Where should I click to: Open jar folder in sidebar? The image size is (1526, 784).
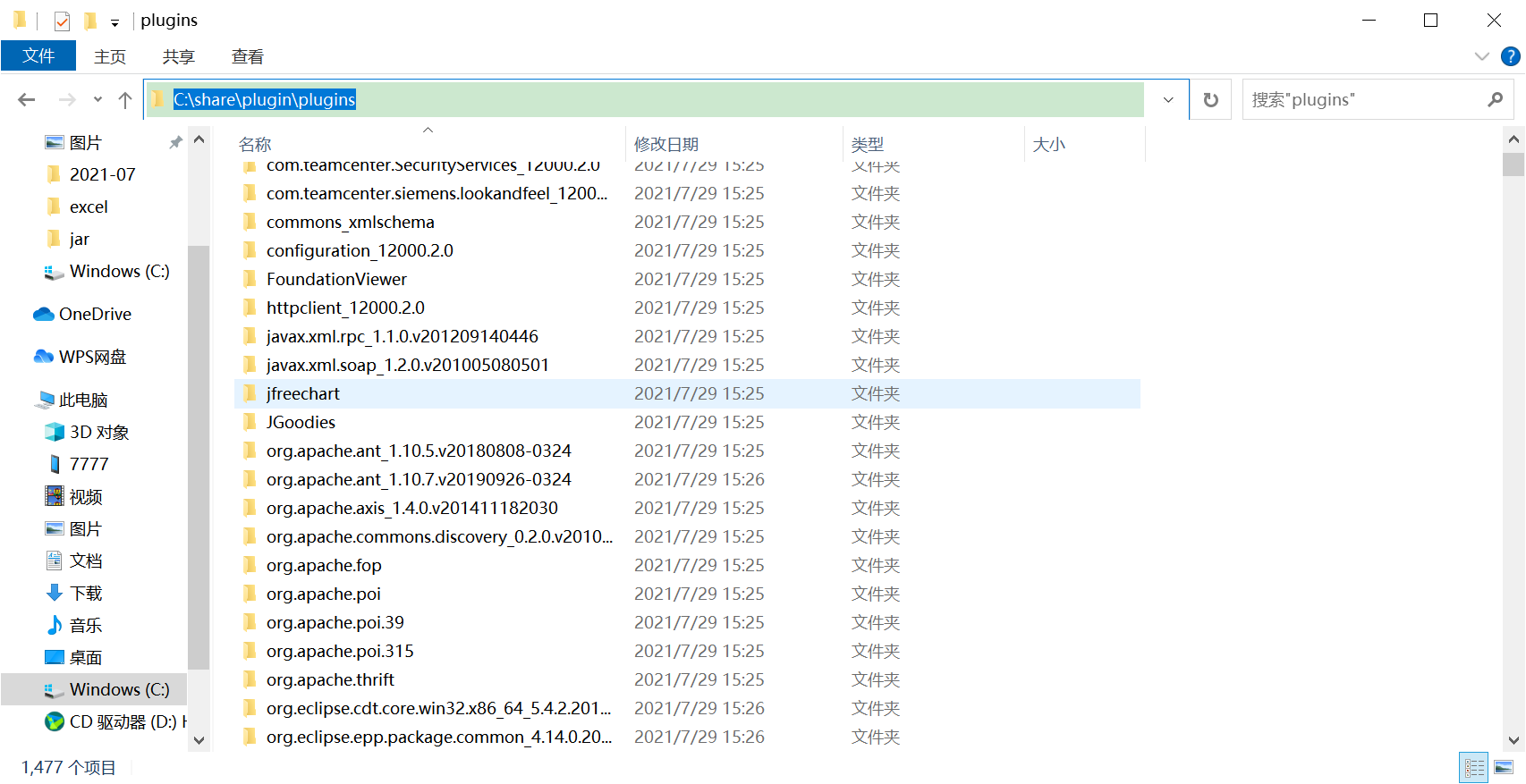(79, 239)
